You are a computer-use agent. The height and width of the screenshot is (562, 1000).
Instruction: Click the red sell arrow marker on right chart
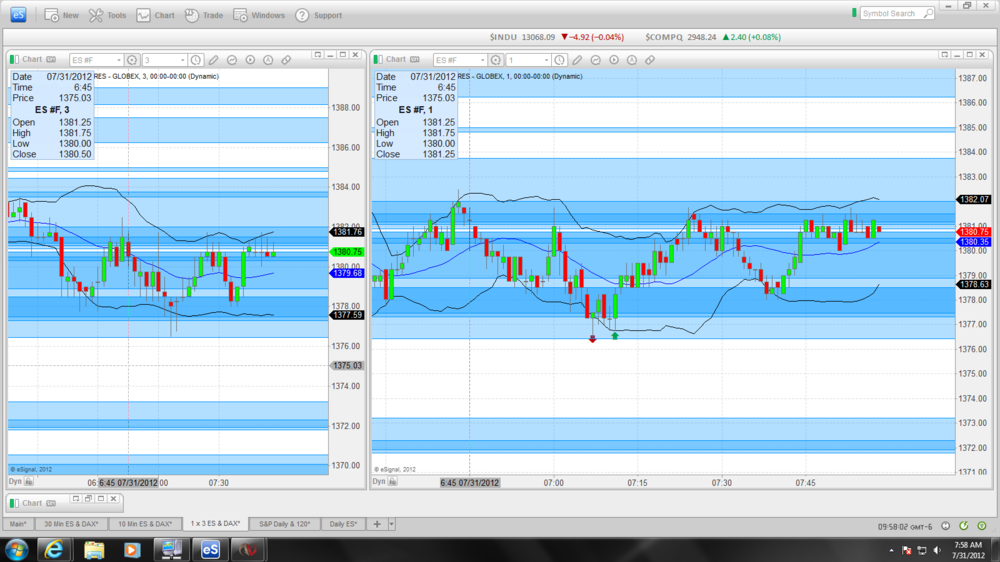point(592,339)
